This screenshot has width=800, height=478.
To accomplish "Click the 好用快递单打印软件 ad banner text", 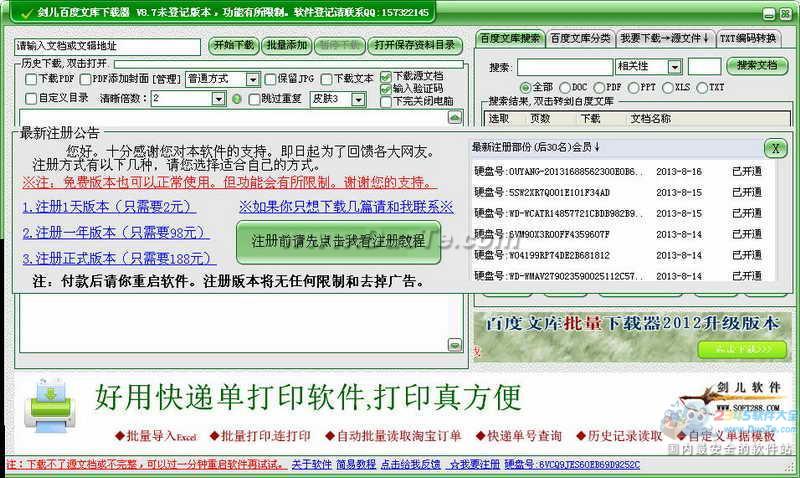I will [x=308, y=398].
